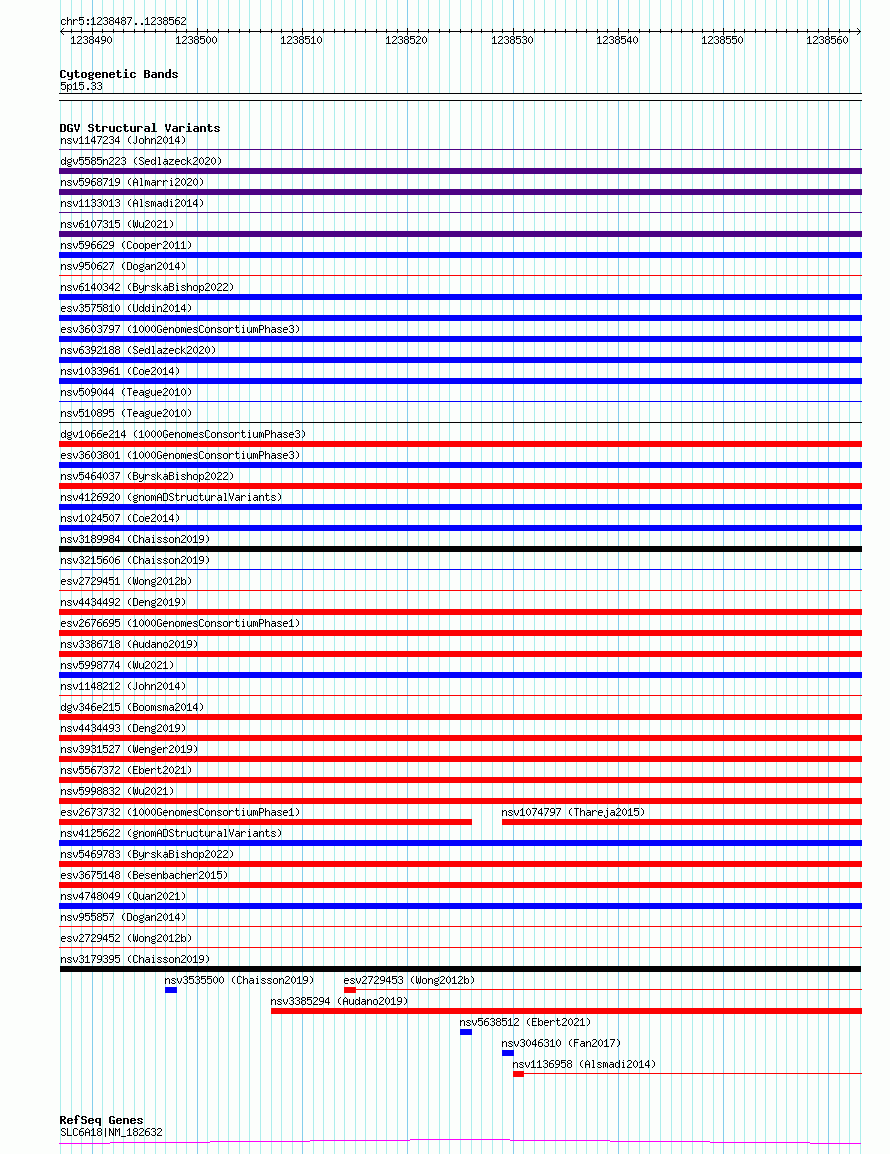This screenshot has width=890, height=1154.
Task: Click the black bar under nsv3189984 (Chaisson2019)
Action: [461, 549]
